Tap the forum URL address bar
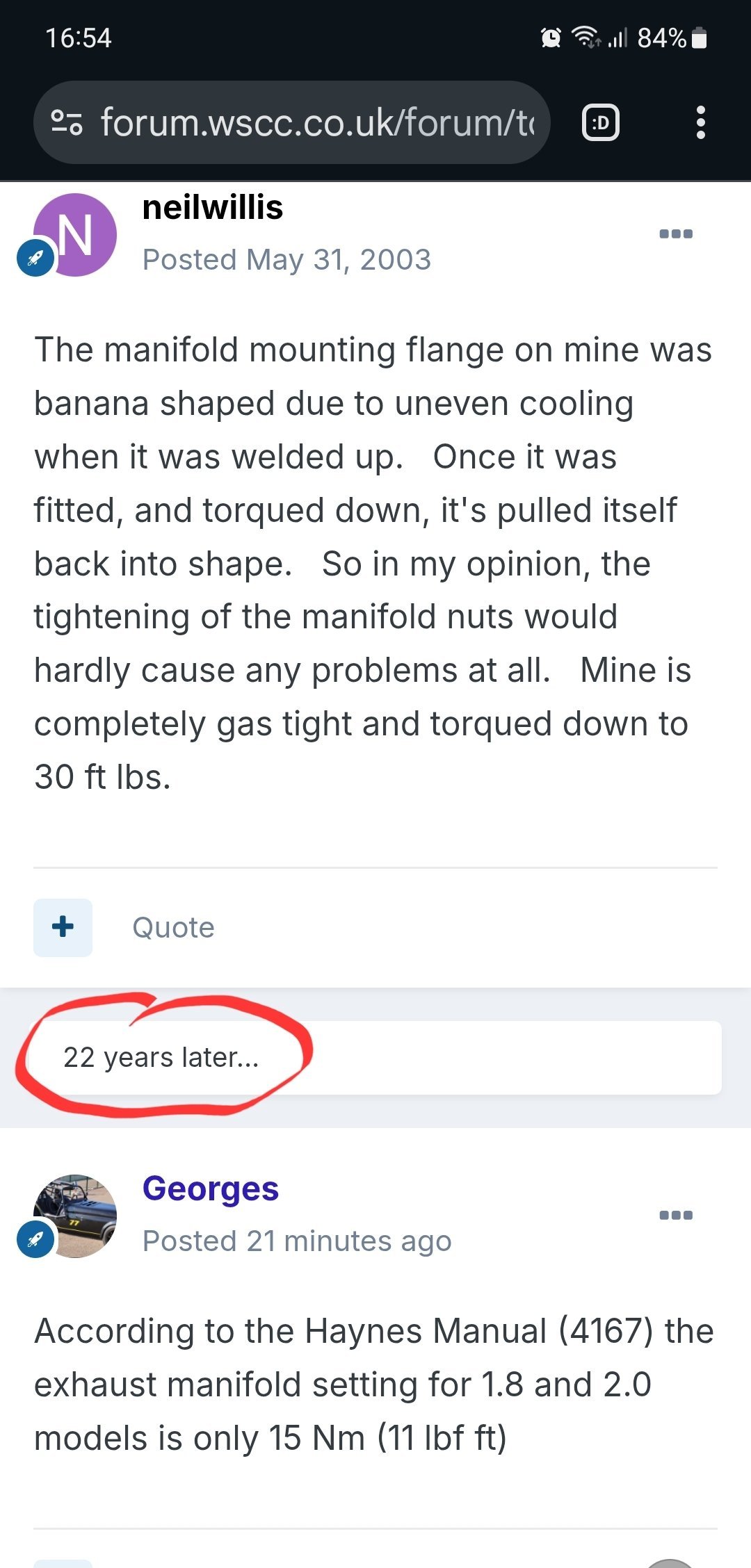Image resolution: width=751 pixels, height=1568 pixels. [316, 123]
